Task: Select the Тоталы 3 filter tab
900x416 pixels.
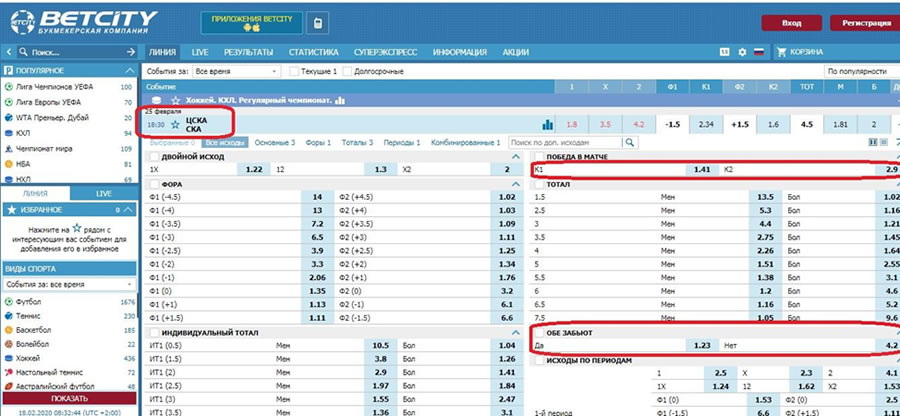Action: point(358,142)
